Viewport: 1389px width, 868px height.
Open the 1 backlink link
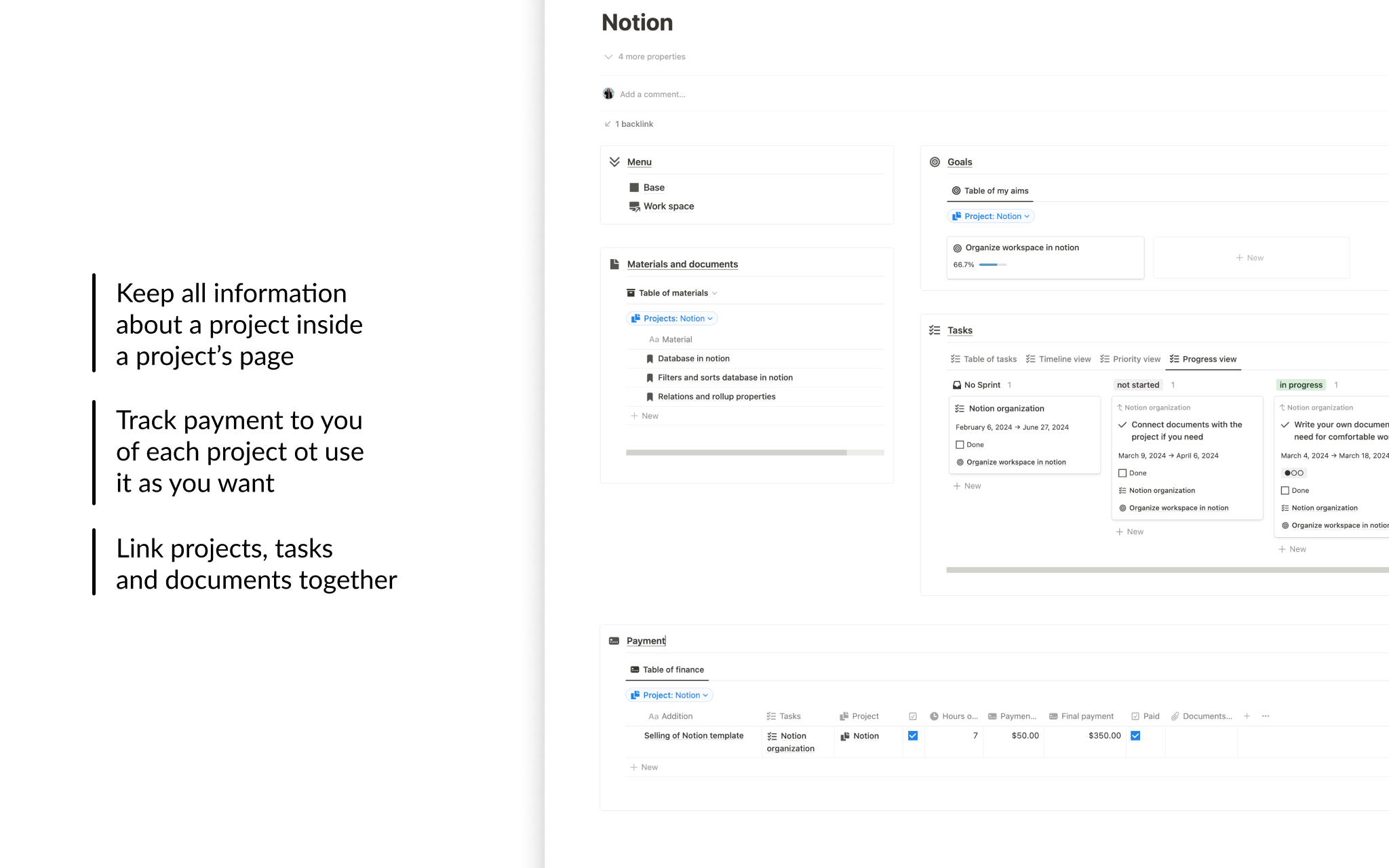632,123
